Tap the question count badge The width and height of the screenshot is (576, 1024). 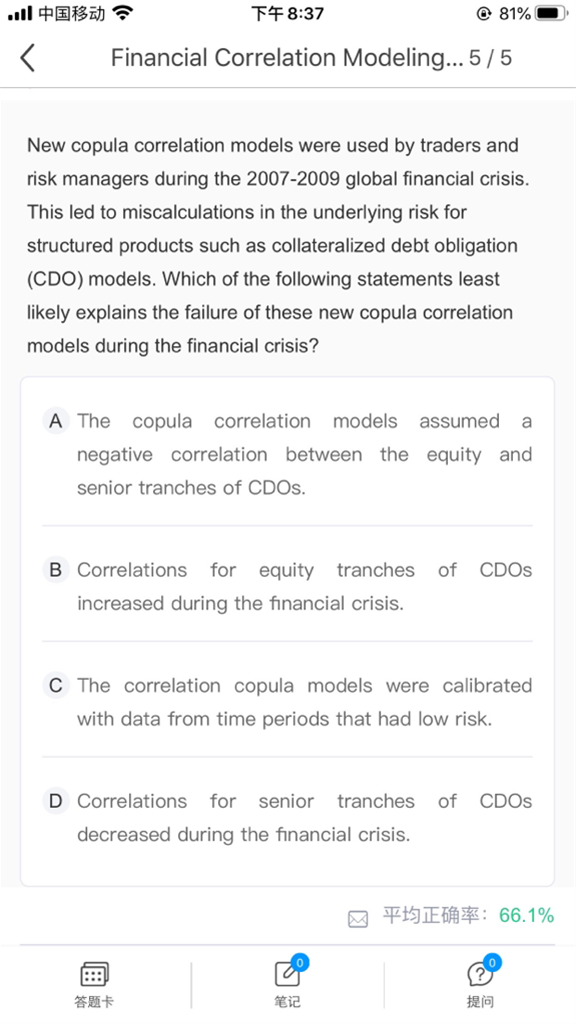click(492, 962)
